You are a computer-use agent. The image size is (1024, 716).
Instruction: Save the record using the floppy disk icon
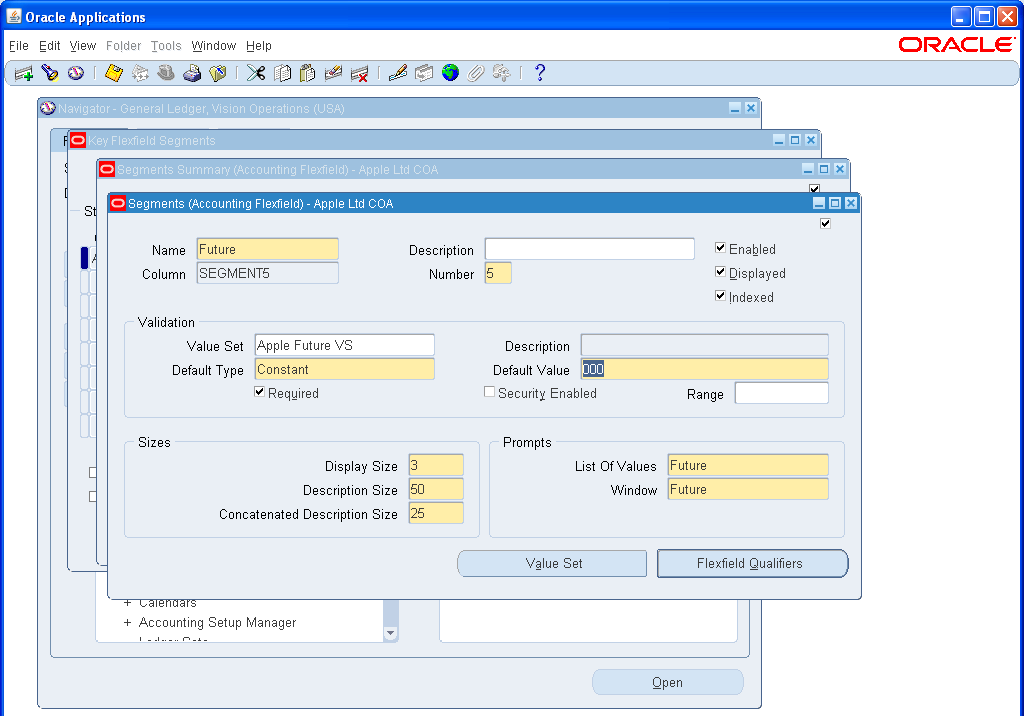[x=113, y=72]
